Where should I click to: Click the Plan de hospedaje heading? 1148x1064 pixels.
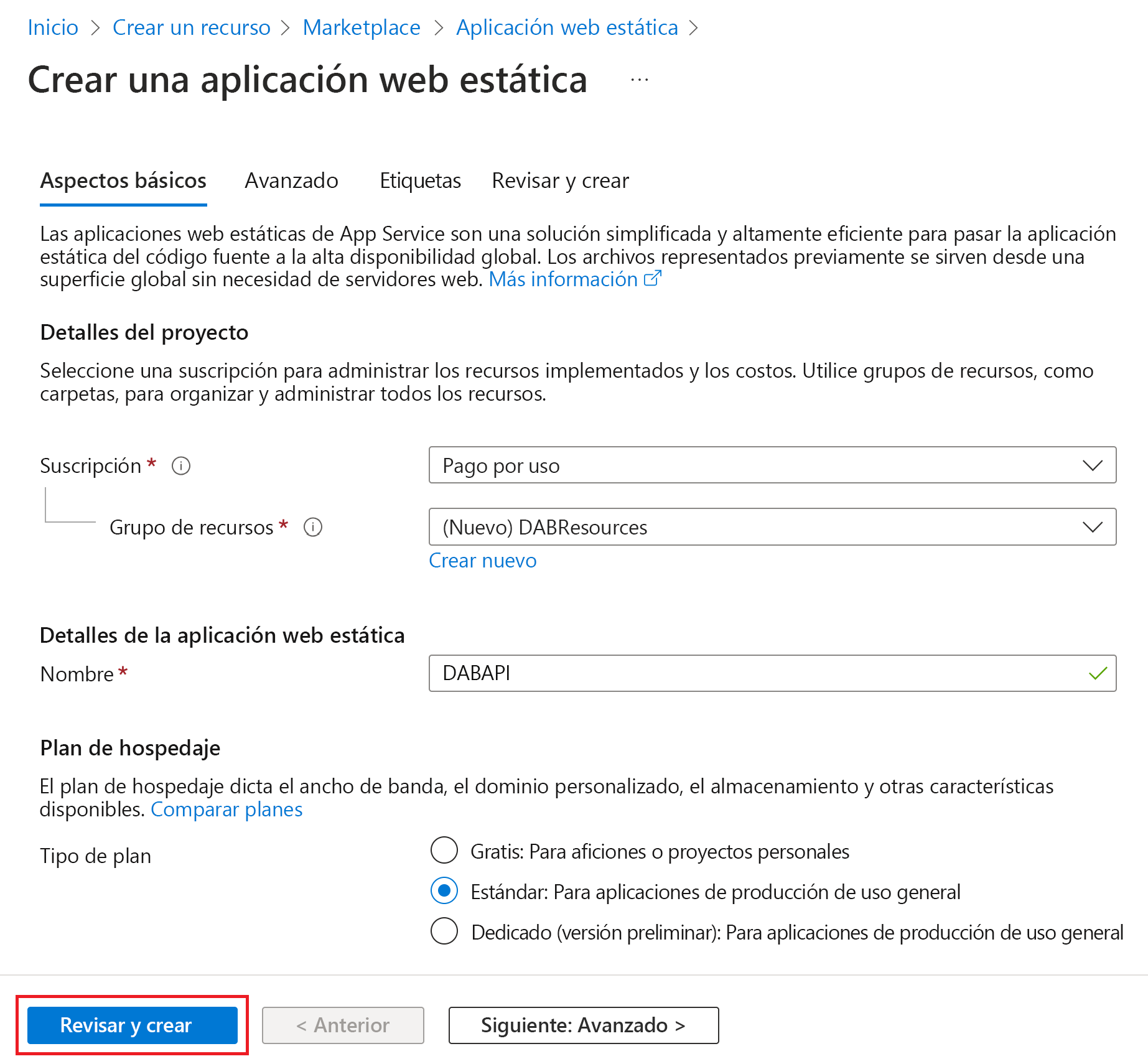point(130,748)
